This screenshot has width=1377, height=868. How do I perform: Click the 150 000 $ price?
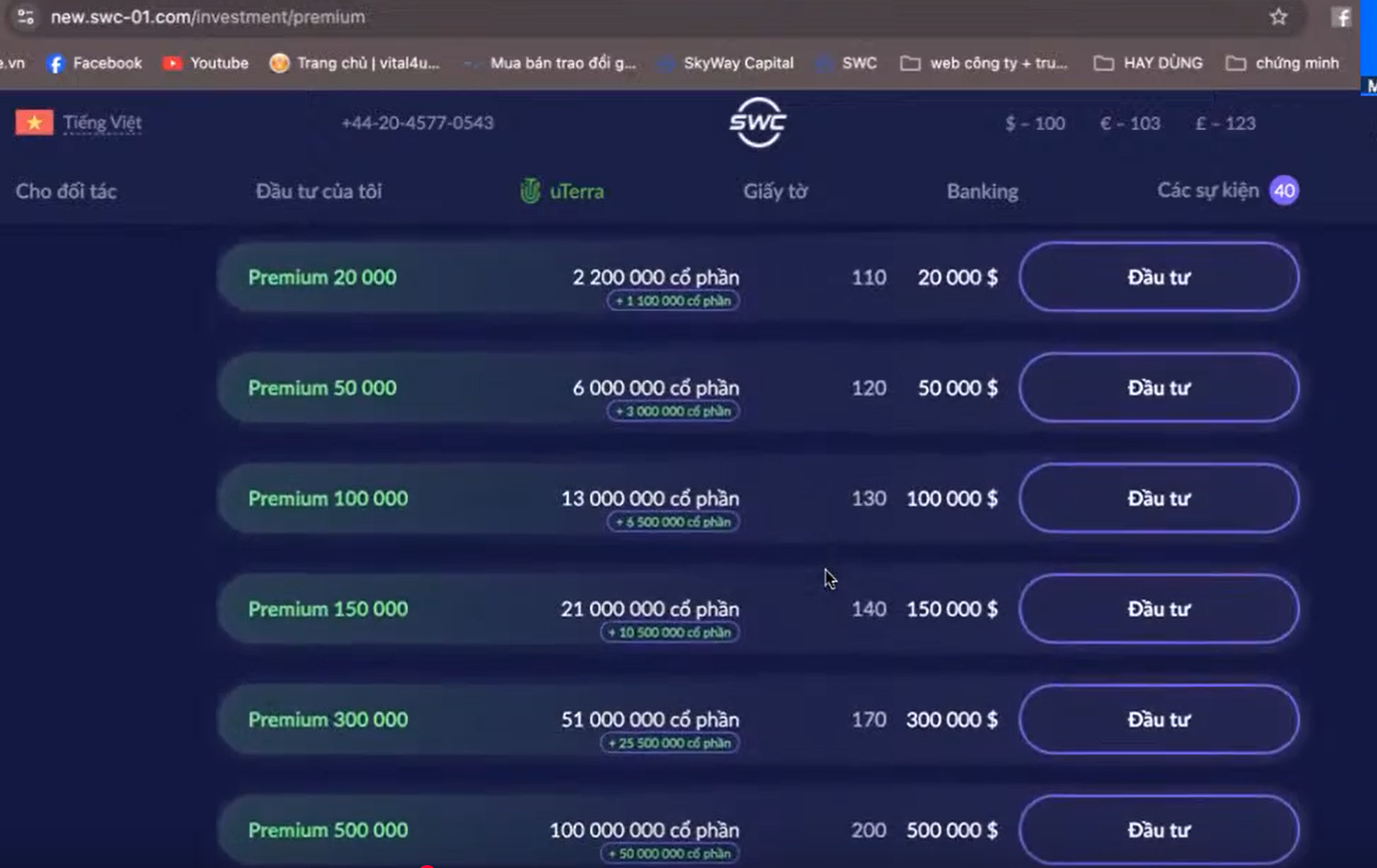point(952,609)
